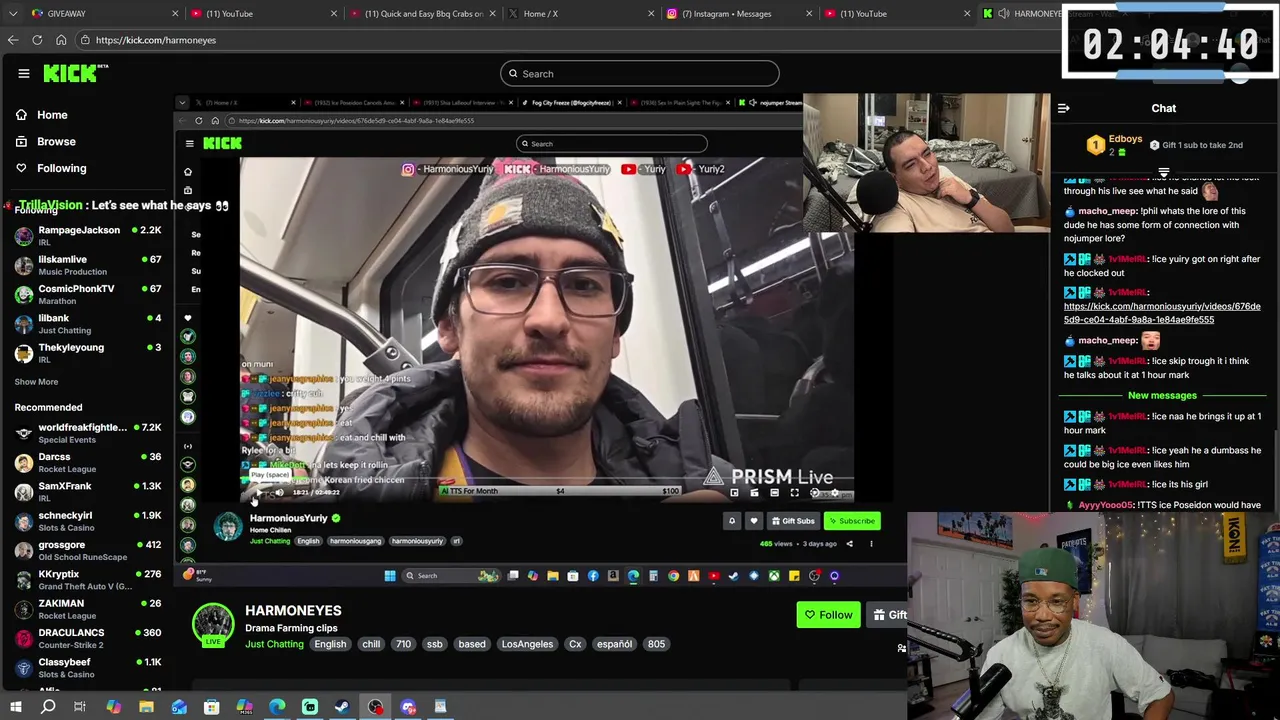Collapse the chat panel with arrow icon
Image resolution: width=1280 pixels, height=720 pixels.
pos(1064,108)
